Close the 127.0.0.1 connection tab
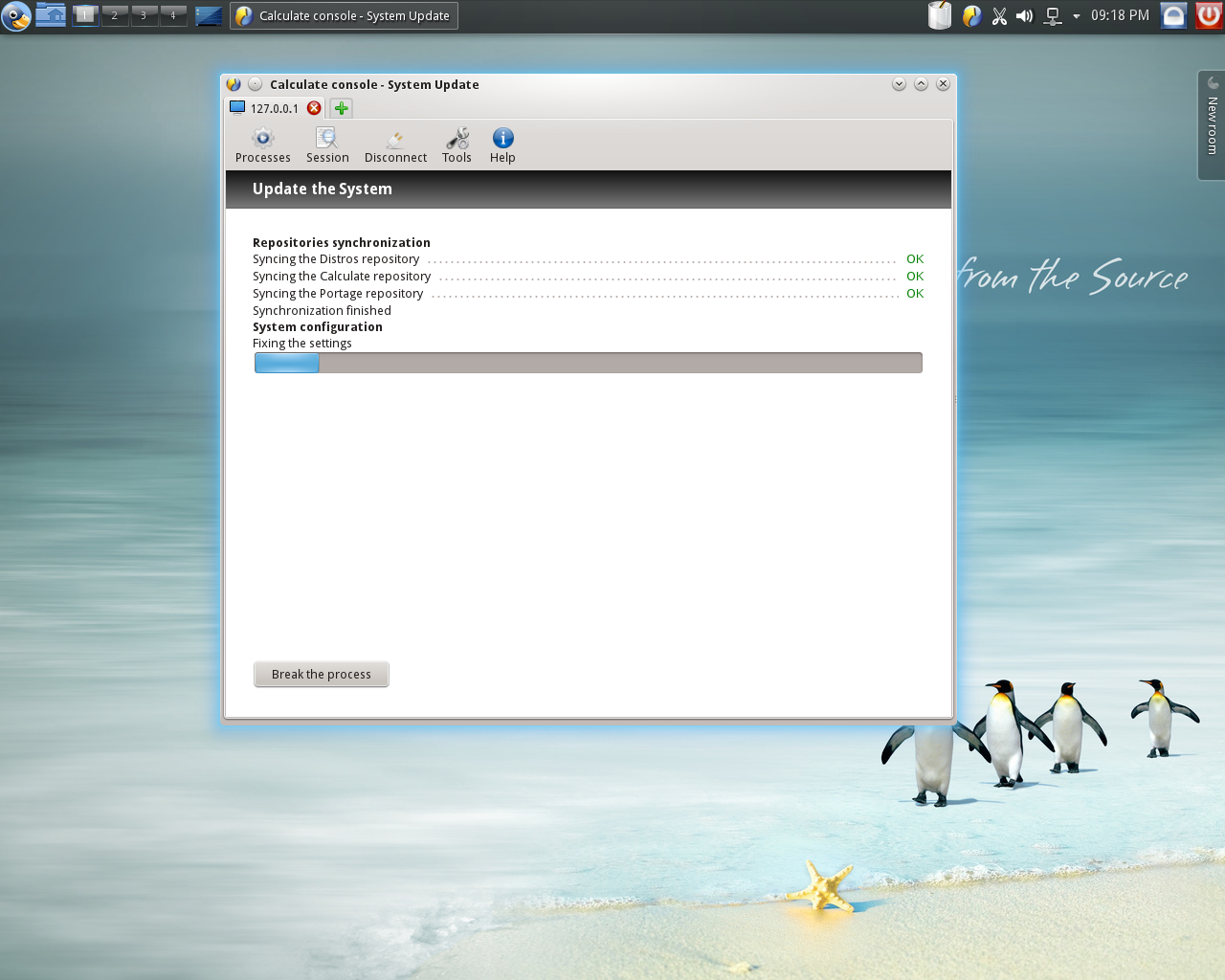This screenshot has width=1225, height=980. [x=314, y=108]
